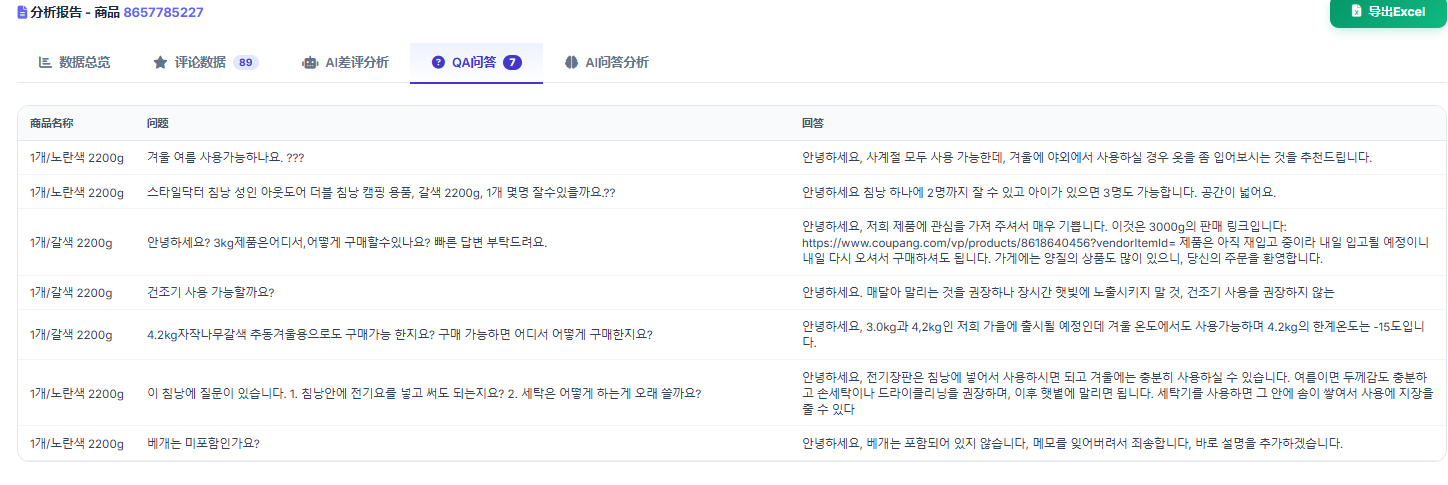Click product name cell in 겨울 여름 row

tap(77, 158)
